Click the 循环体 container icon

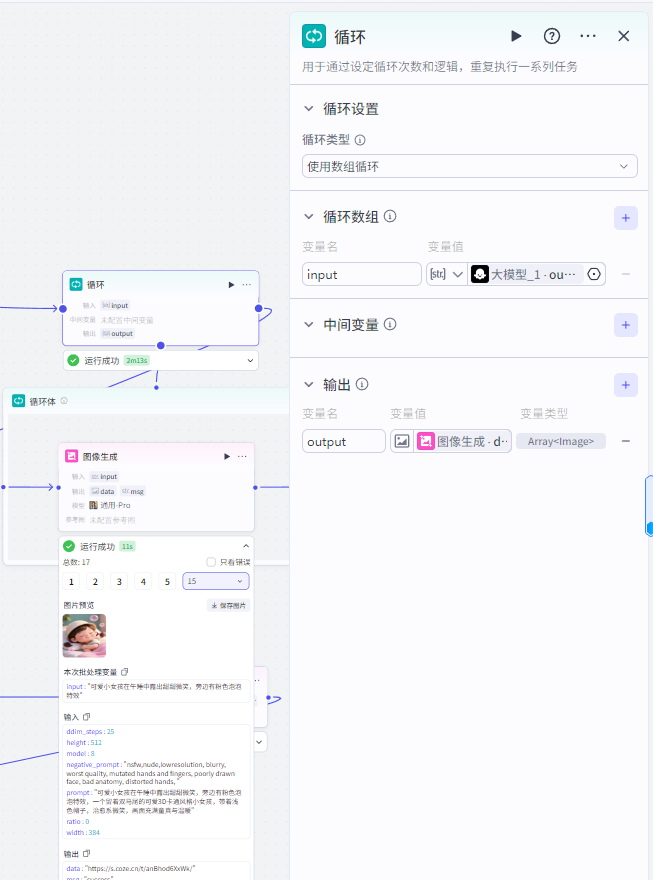point(19,401)
